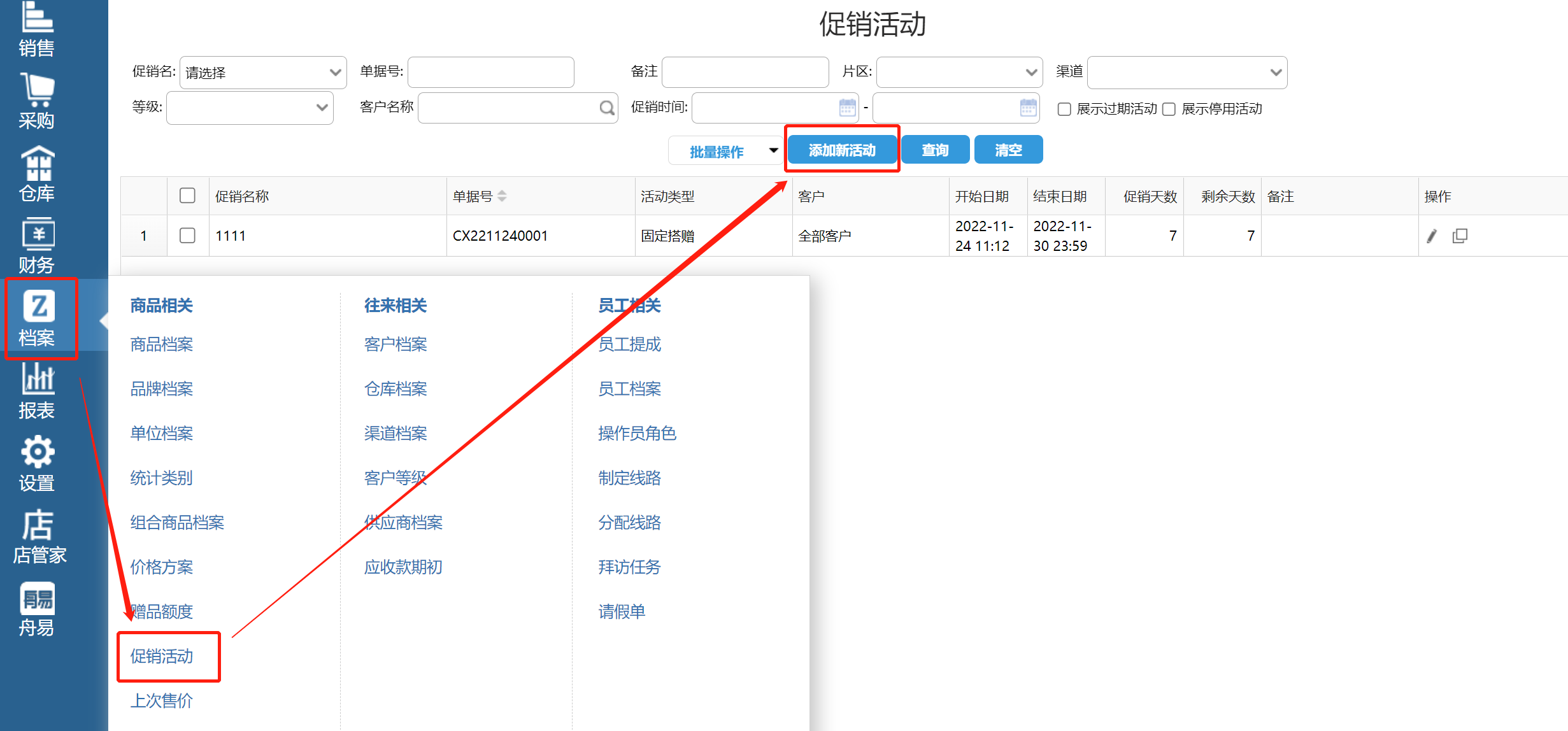Viewport: 1568px width, 731px height.
Task: Select 组合商品档案 from the menu
Action: (177, 523)
